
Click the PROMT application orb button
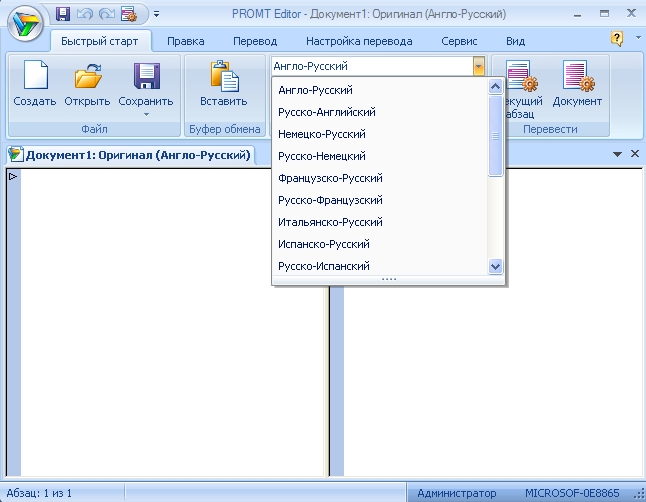coord(26,20)
